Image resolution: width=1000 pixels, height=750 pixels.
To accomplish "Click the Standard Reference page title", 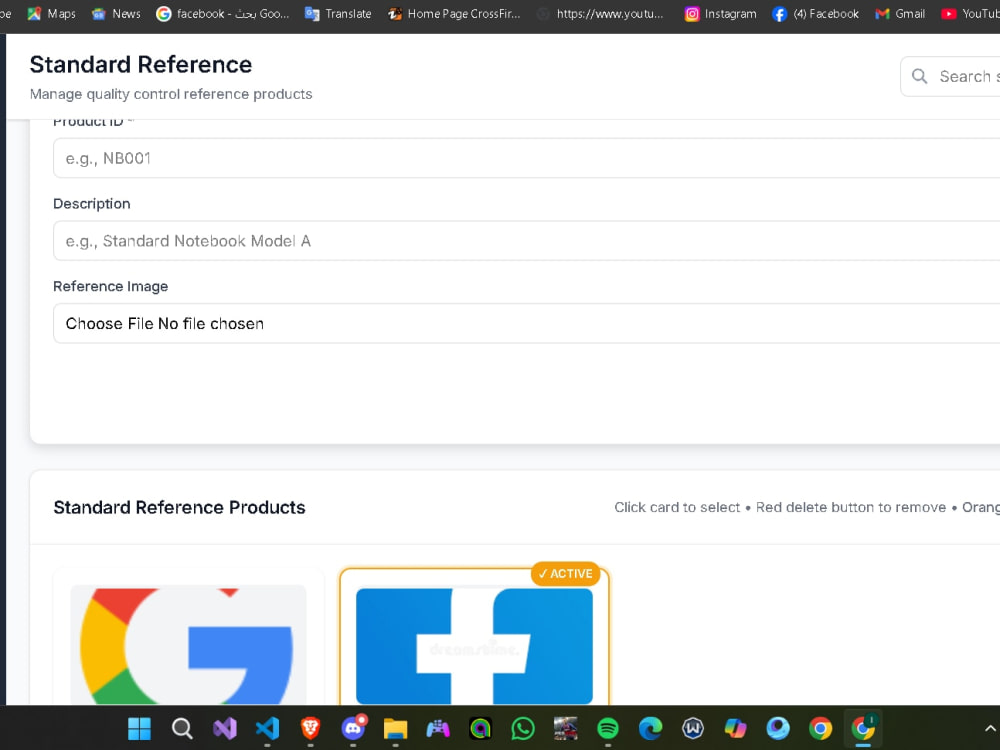I will coord(141,64).
